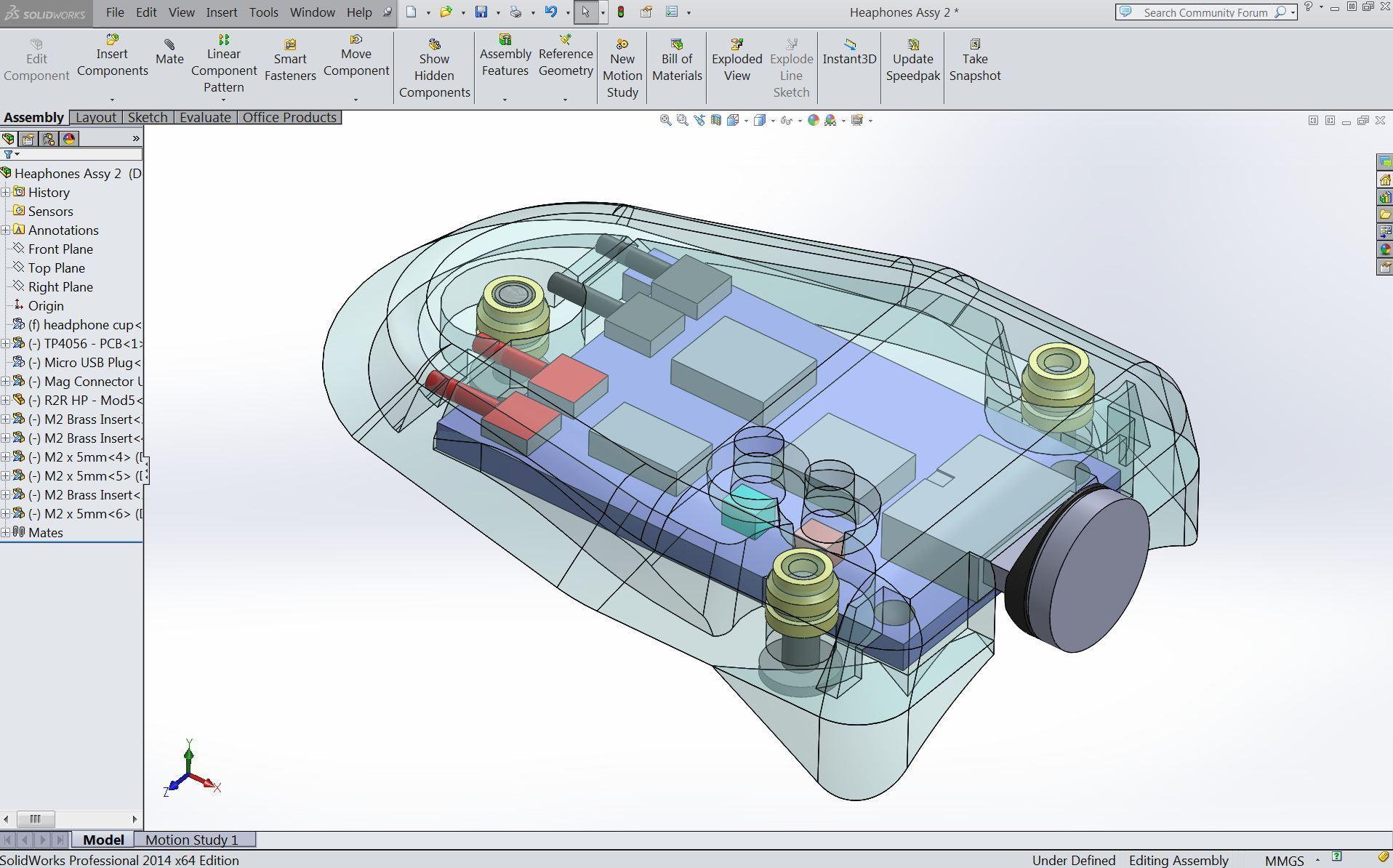Open Insert Components dropdown arrow

pyautogui.click(x=112, y=100)
